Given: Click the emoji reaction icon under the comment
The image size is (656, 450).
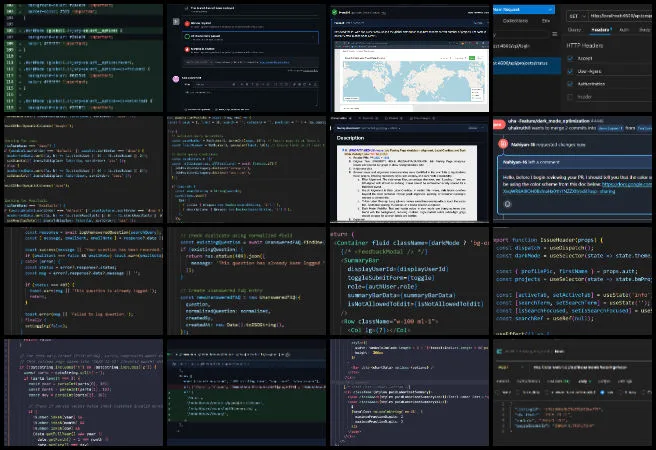Looking at the screenshot, I should (x=507, y=204).
